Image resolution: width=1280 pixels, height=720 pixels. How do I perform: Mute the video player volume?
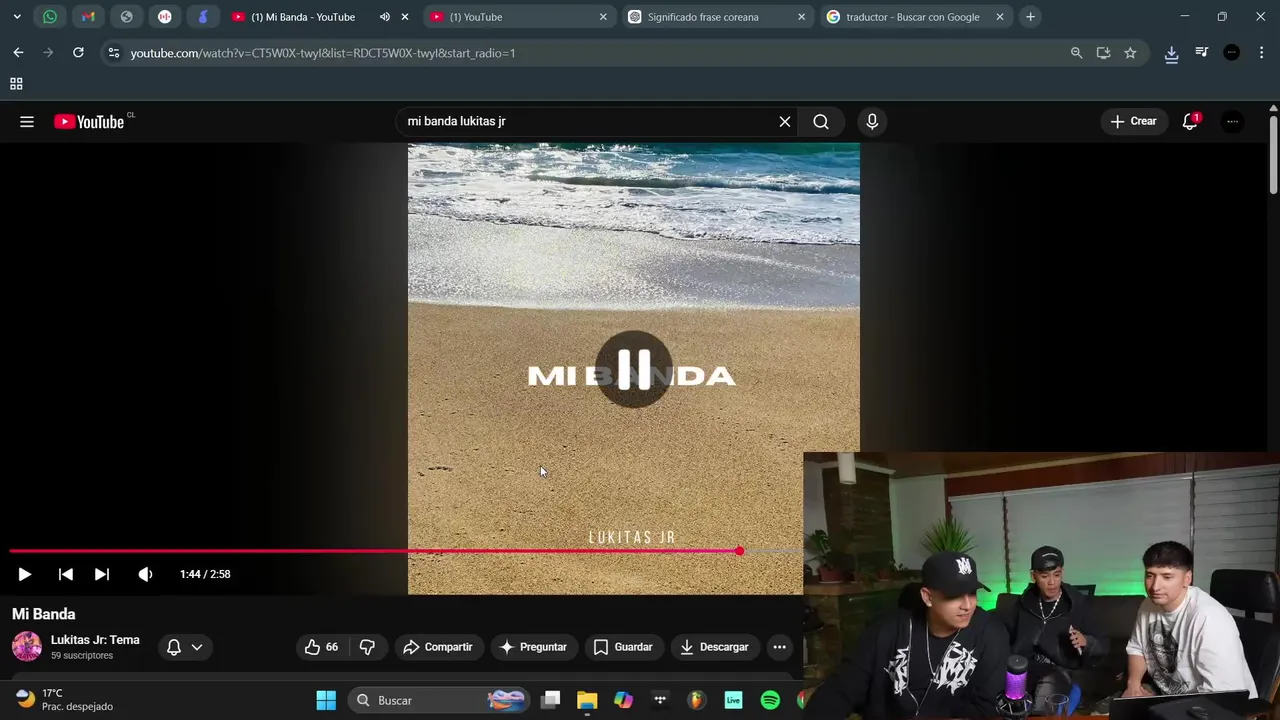[146, 574]
